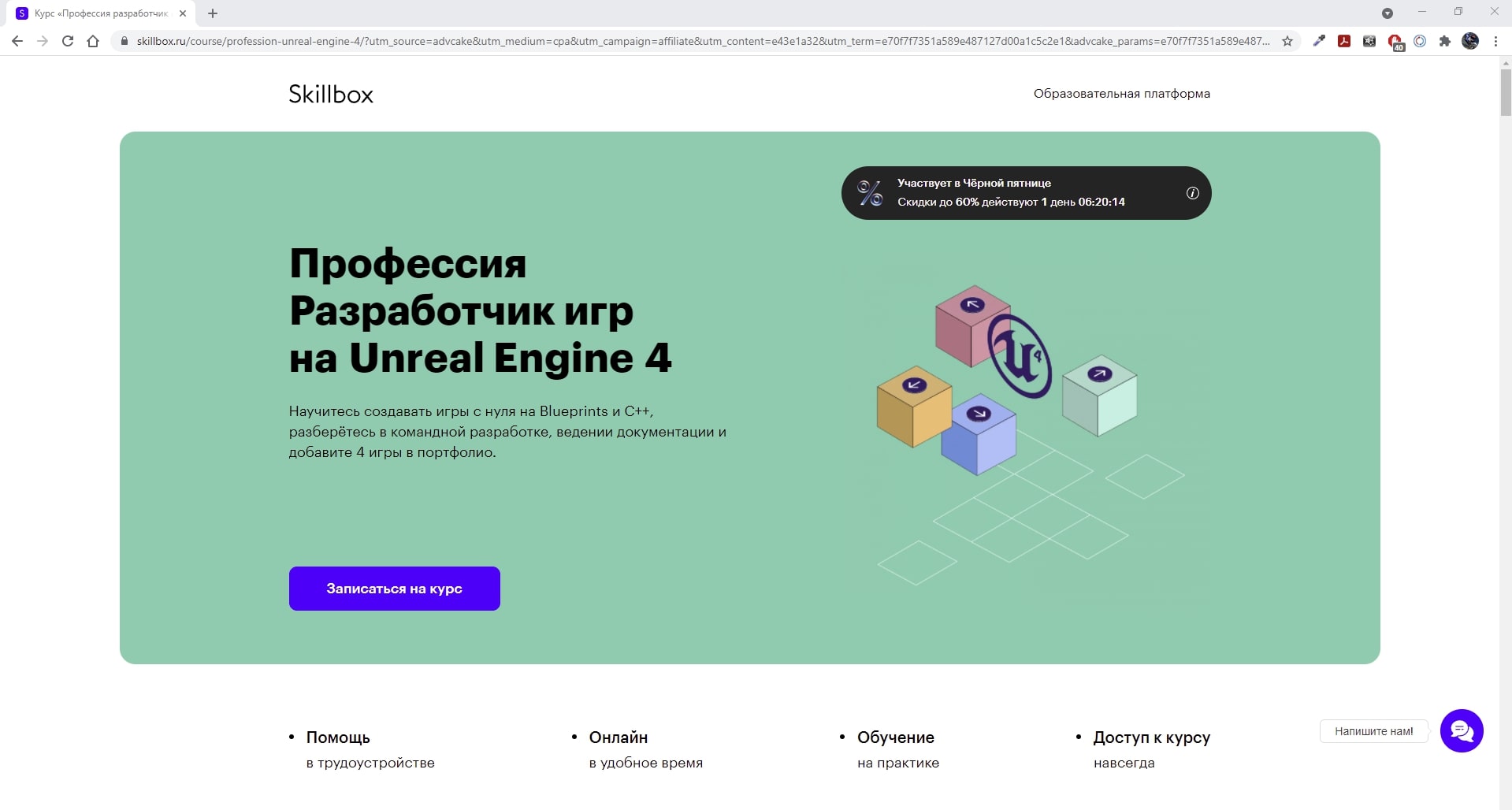Click the Помощь в трудоустройстве item

tap(370, 749)
